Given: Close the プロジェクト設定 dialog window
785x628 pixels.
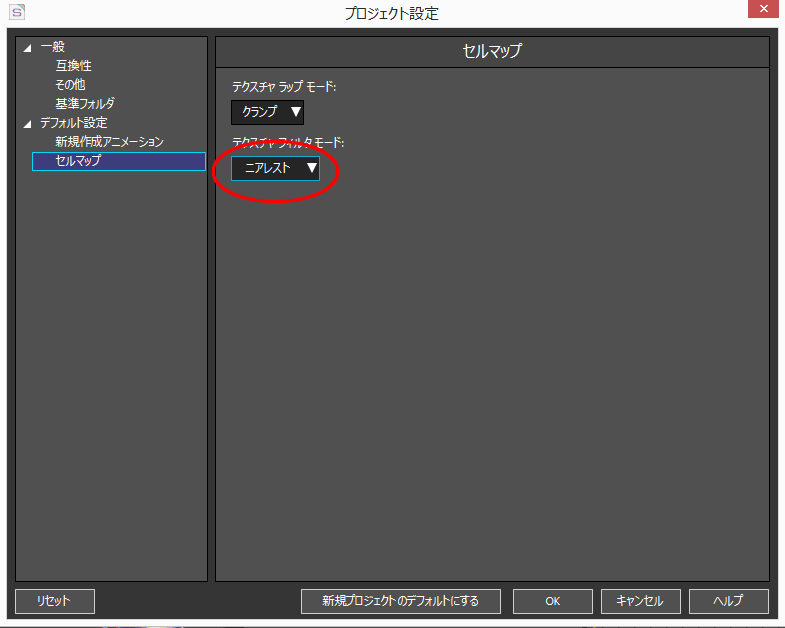Looking at the screenshot, I should [x=763, y=9].
